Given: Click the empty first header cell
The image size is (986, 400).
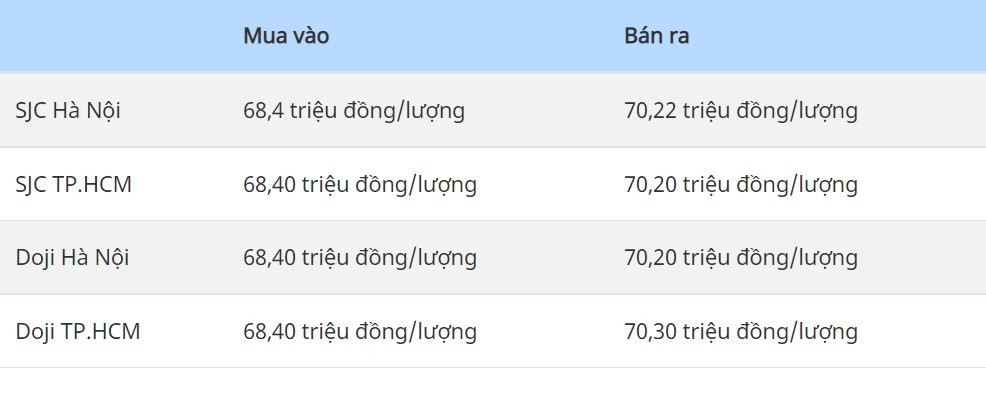Looking at the screenshot, I should tap(110, 36).
